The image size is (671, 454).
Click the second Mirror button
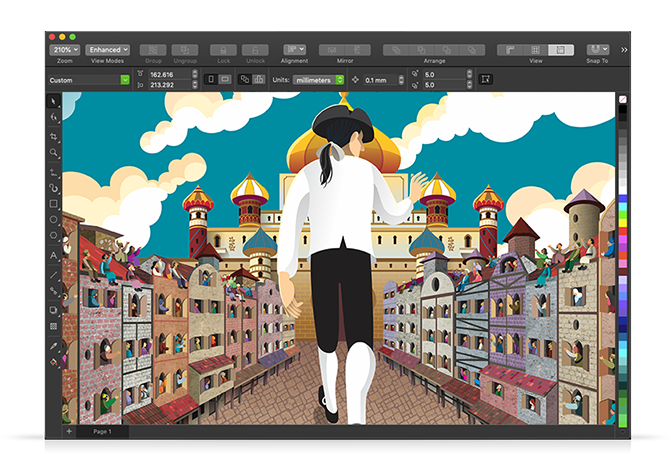(358, 50)
